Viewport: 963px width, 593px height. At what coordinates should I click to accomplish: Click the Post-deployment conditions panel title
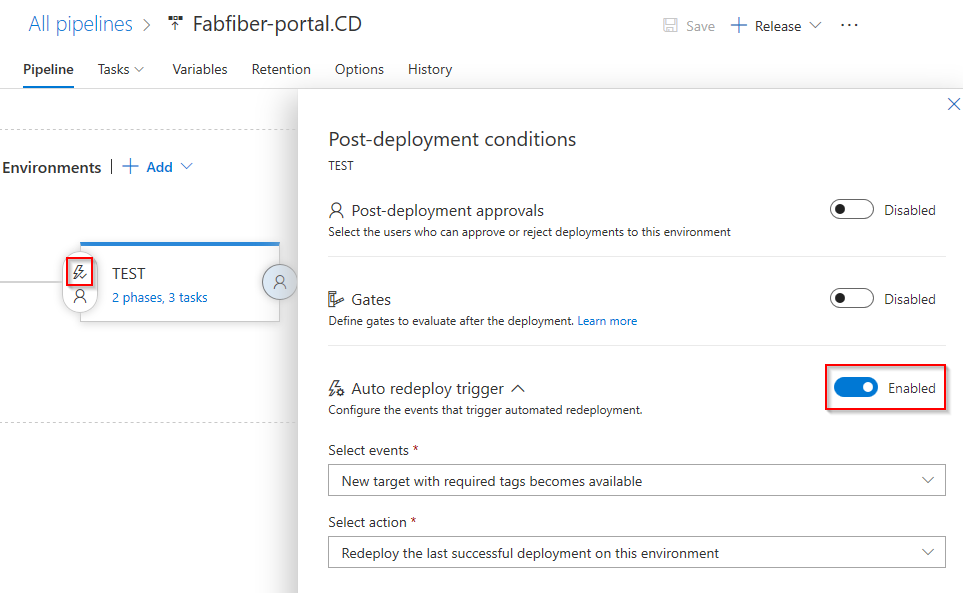(x=452, y=139)
